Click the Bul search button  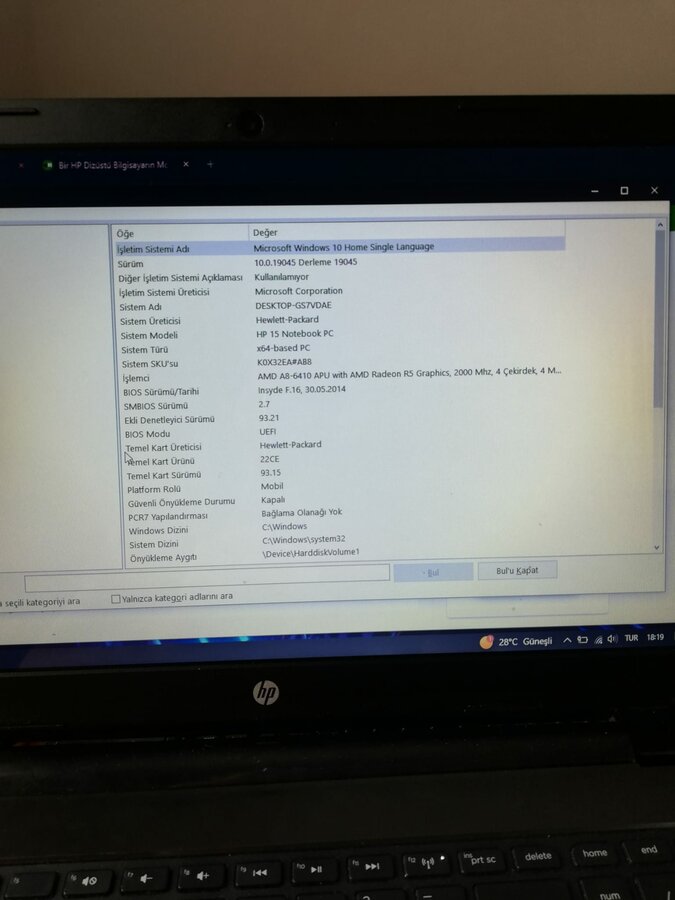pyautogui.click(x=433, y=572)
